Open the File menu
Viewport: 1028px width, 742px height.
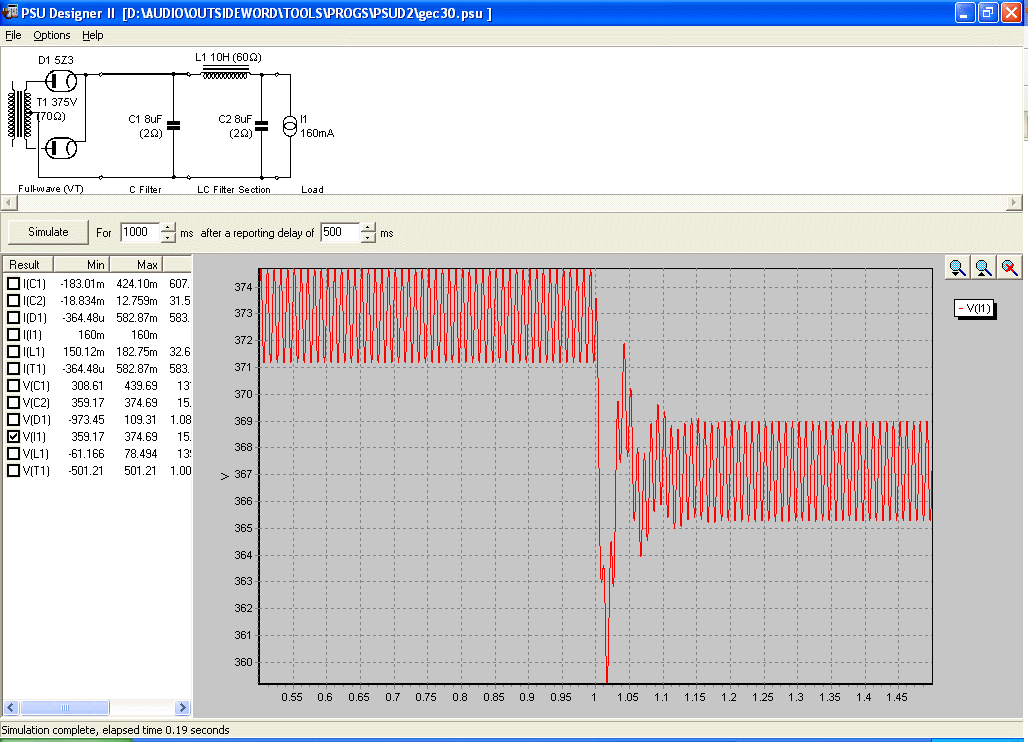pos(13,35)
